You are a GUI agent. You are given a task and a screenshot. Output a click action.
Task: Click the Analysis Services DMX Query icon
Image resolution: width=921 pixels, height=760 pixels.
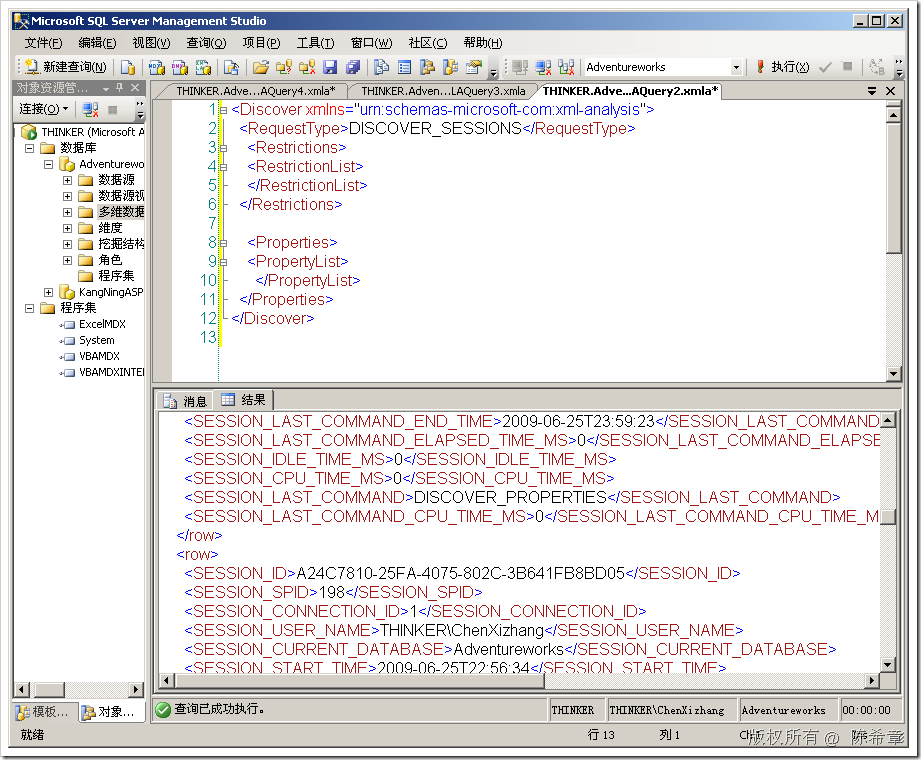click(x=180, y=67)
